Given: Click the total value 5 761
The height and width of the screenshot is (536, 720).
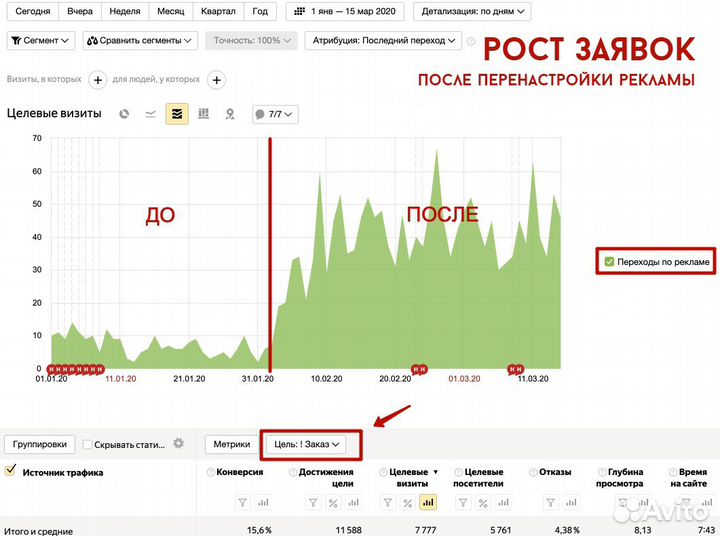Looking at the screenshot, I should 501,530.
